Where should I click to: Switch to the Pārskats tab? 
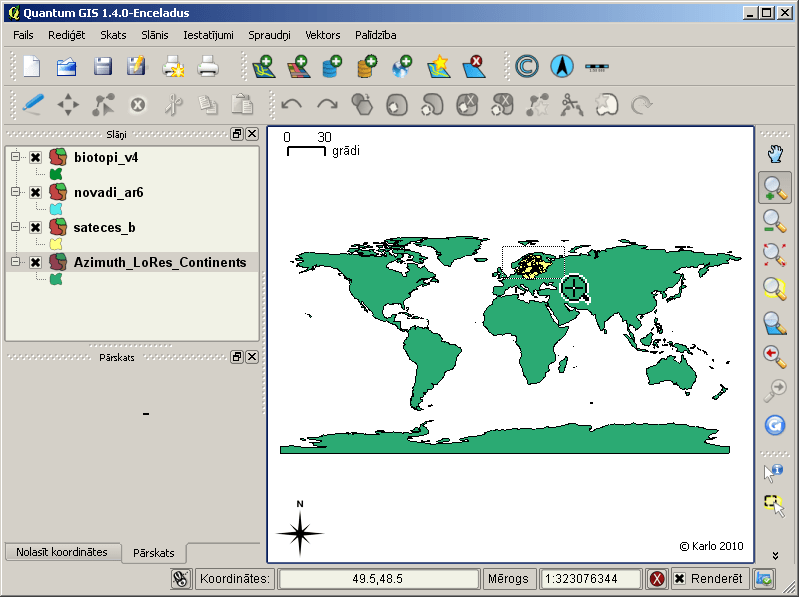click(x=154, y=553)
